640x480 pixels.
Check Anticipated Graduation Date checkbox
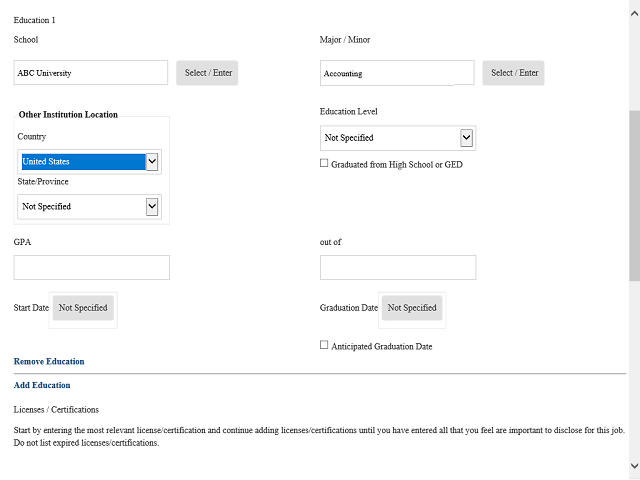[x=324, y=345]
